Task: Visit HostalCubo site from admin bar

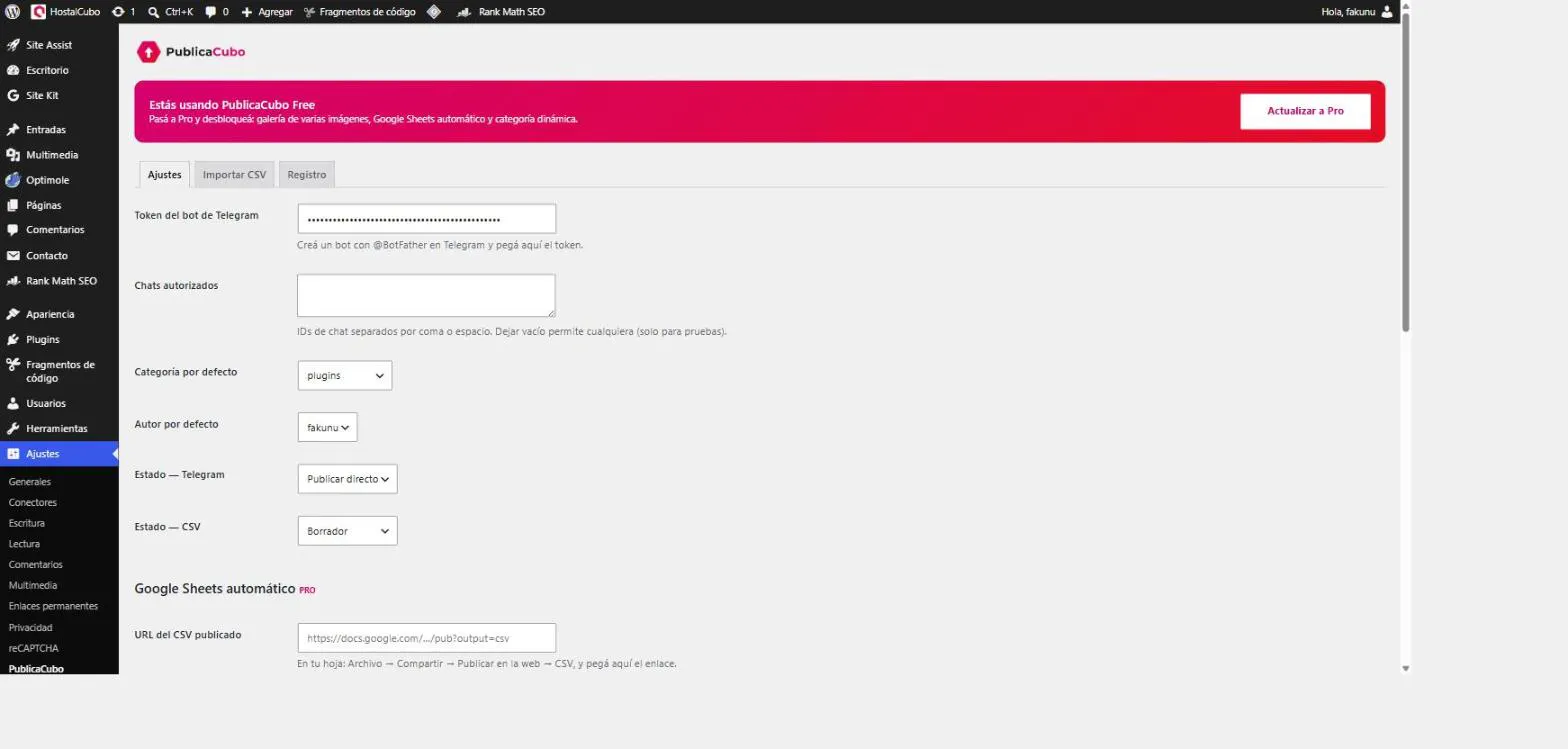Action: click(66, 12)
